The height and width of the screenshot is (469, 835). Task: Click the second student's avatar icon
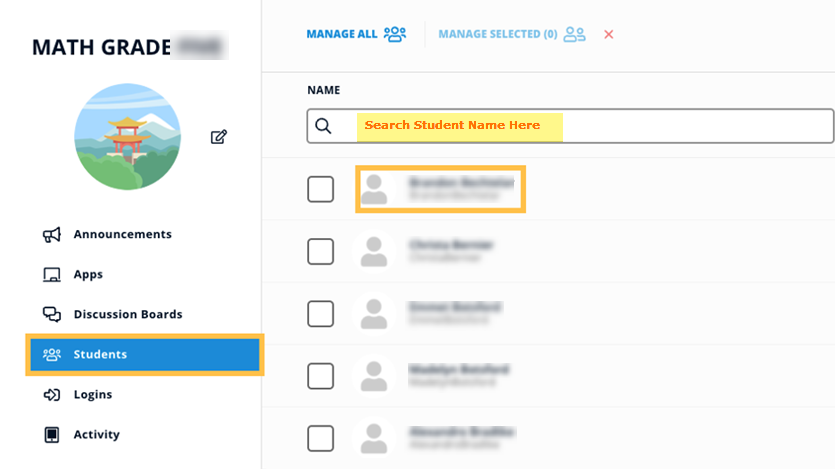[x=374, y=251]
